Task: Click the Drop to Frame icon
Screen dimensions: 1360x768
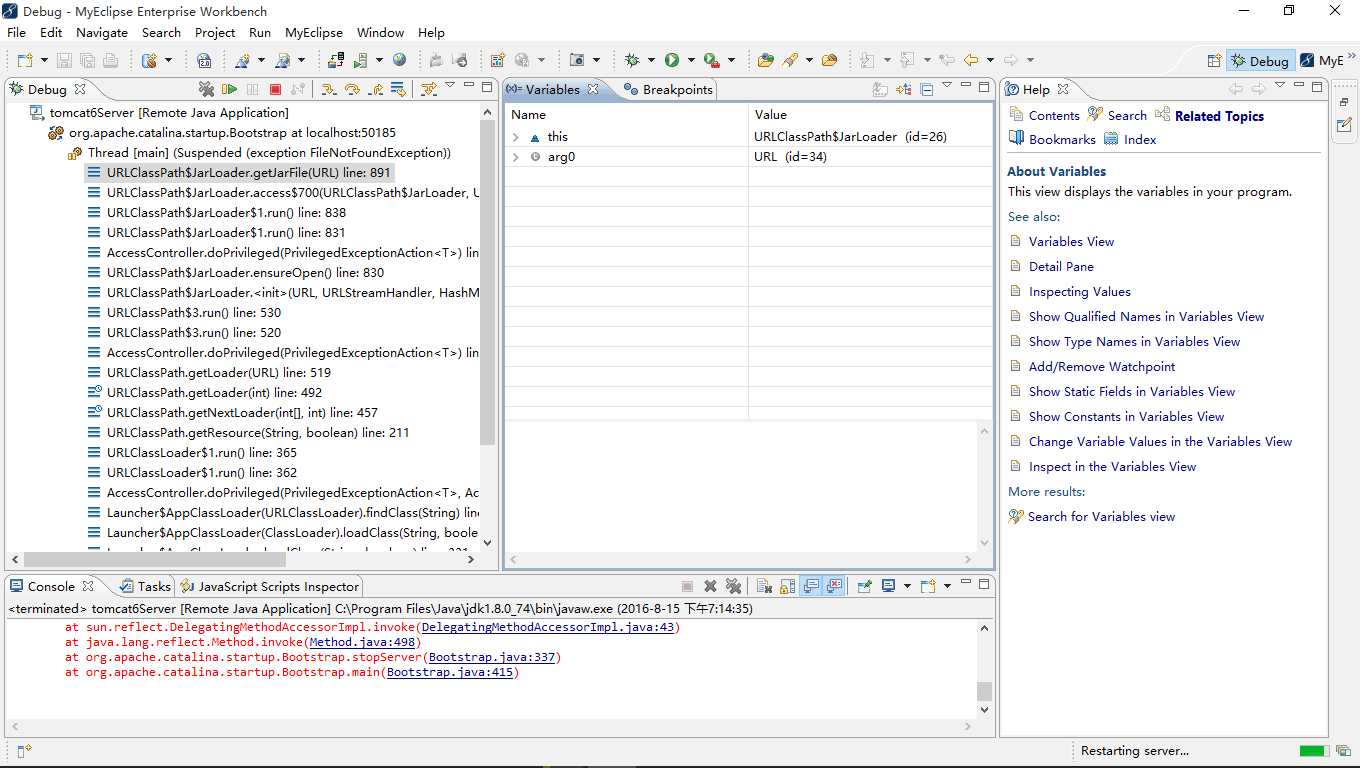Action: pos(397,89)
